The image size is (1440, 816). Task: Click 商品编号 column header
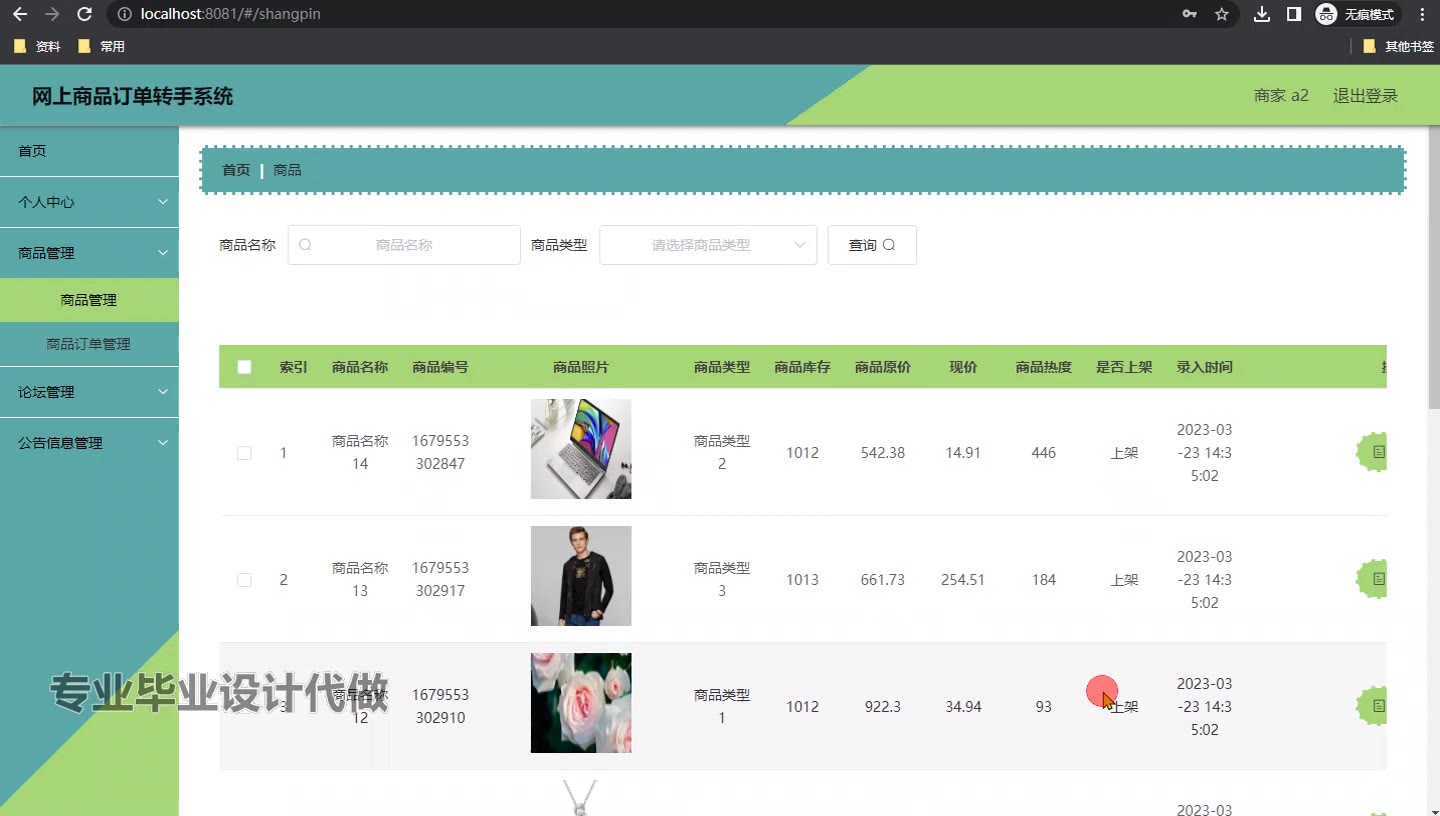[440, 367]
